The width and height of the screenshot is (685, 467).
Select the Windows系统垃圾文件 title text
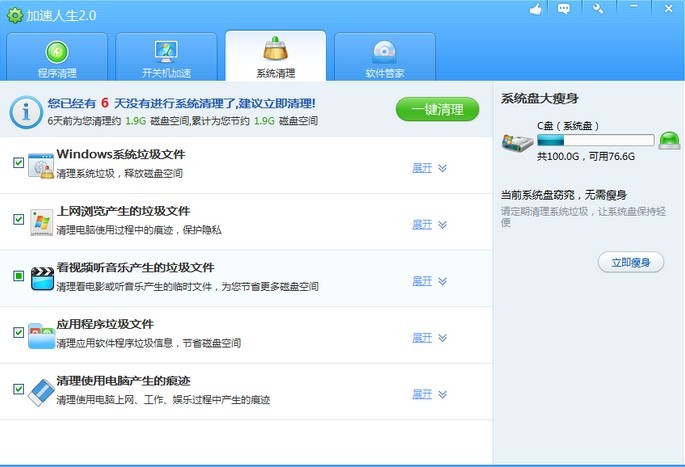(121, 154)
